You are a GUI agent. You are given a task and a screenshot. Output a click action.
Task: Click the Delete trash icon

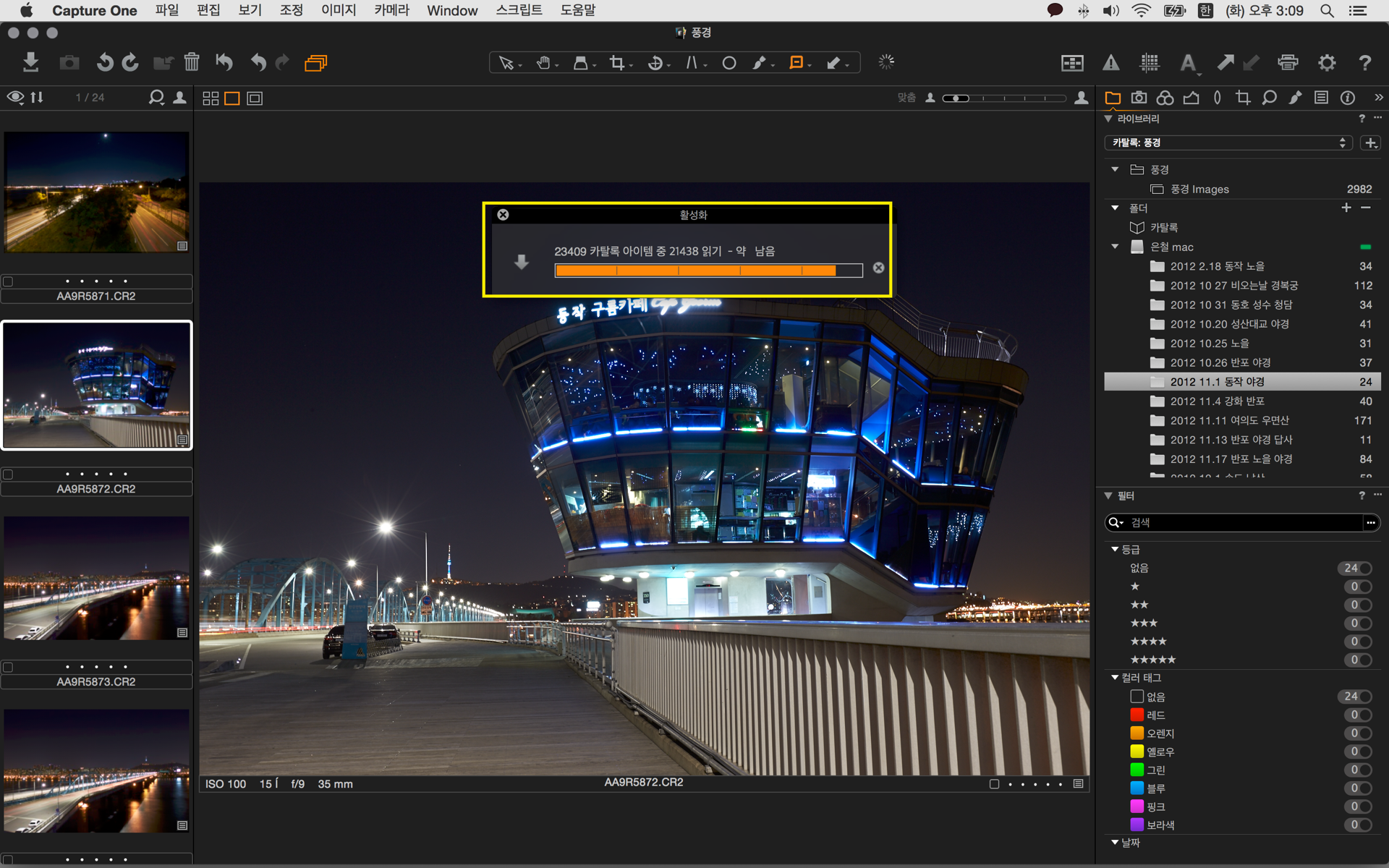(x=191, y=62)
